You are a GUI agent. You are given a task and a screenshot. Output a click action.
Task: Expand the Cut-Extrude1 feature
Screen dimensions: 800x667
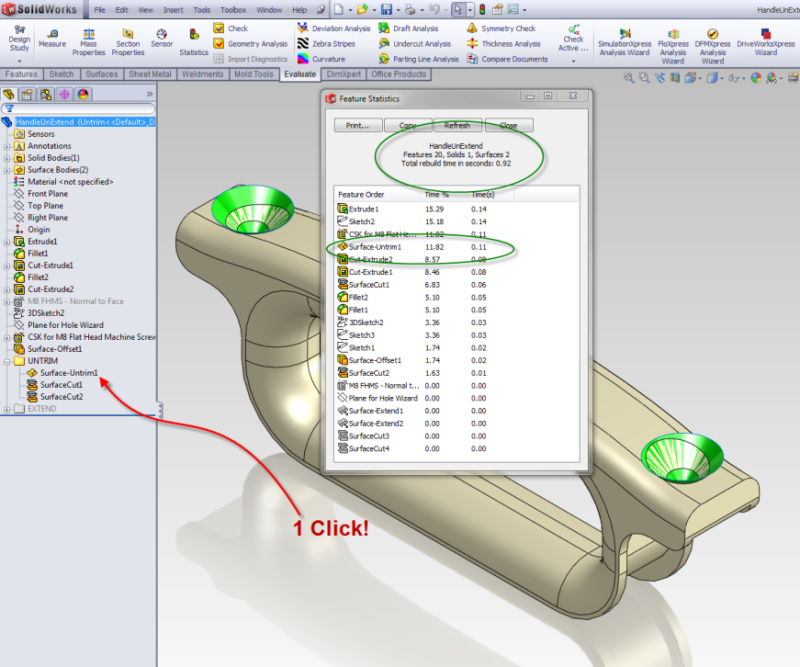(7, 265)
